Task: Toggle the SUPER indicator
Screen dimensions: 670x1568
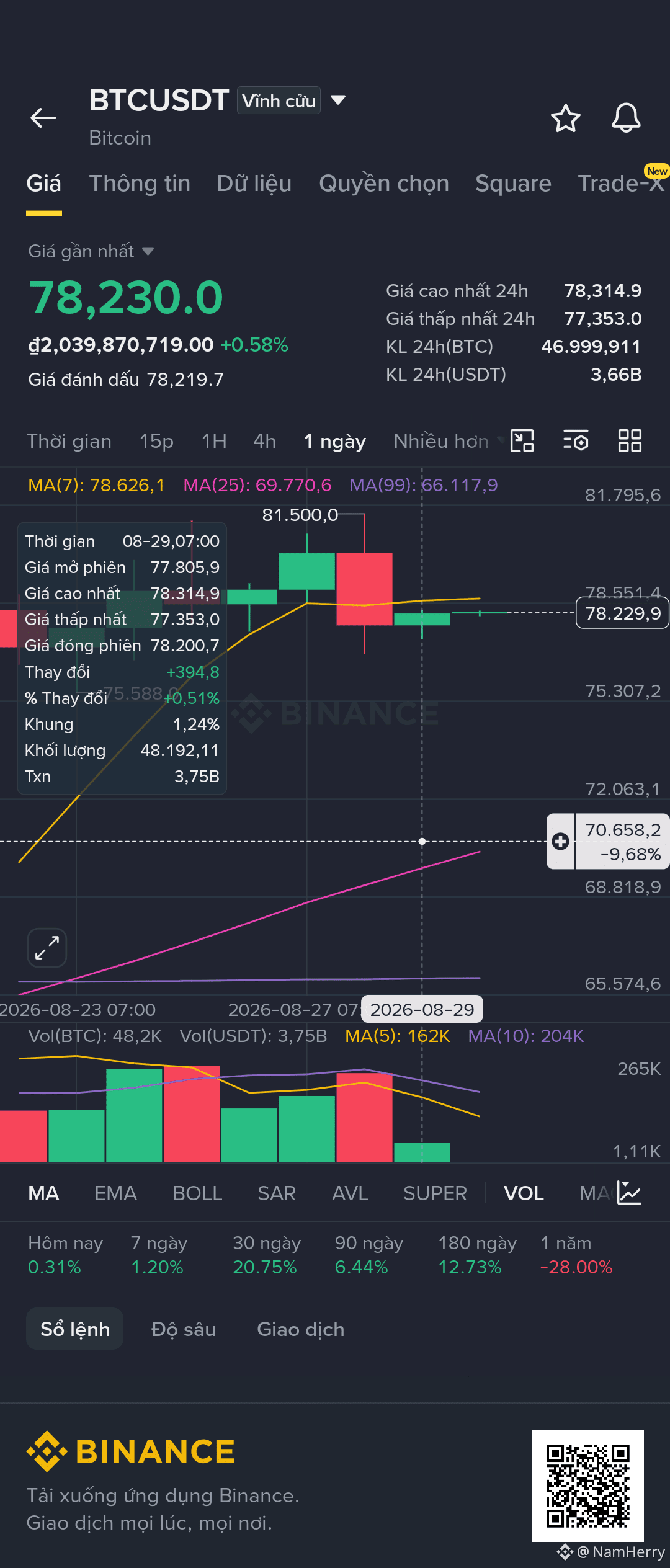Action: [x=435, y=1193]
